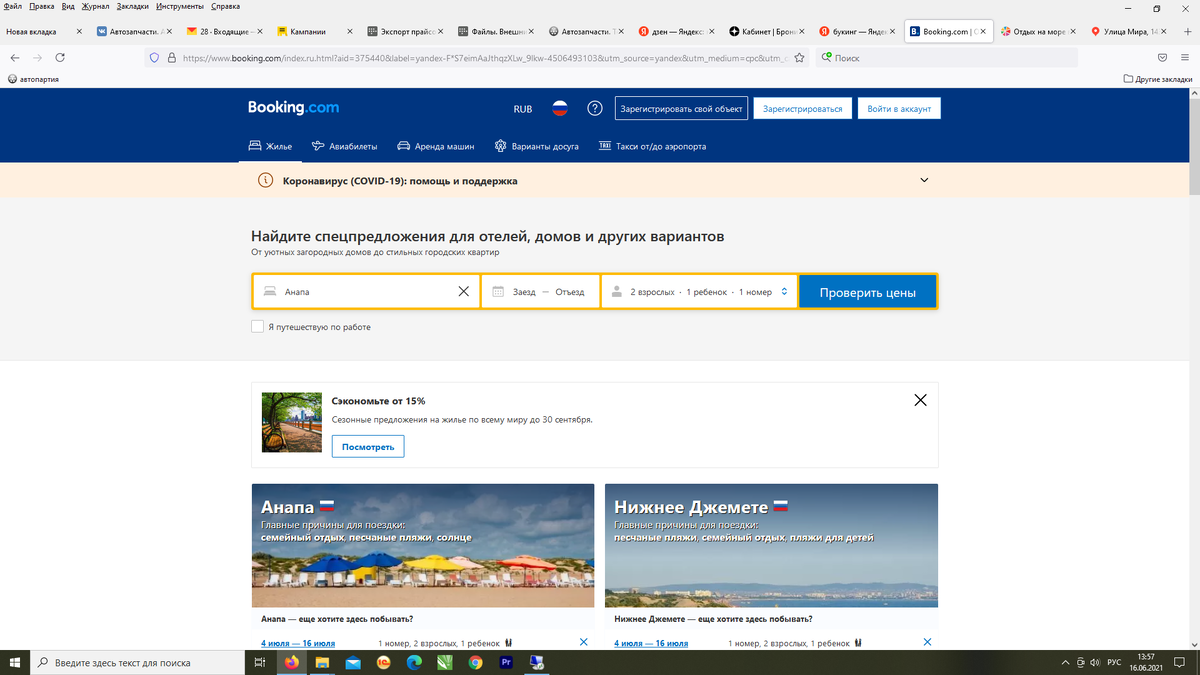Select the Жилье tab
The height and width of the screenshot is (675, 1200).
click(x=270, y=147)
